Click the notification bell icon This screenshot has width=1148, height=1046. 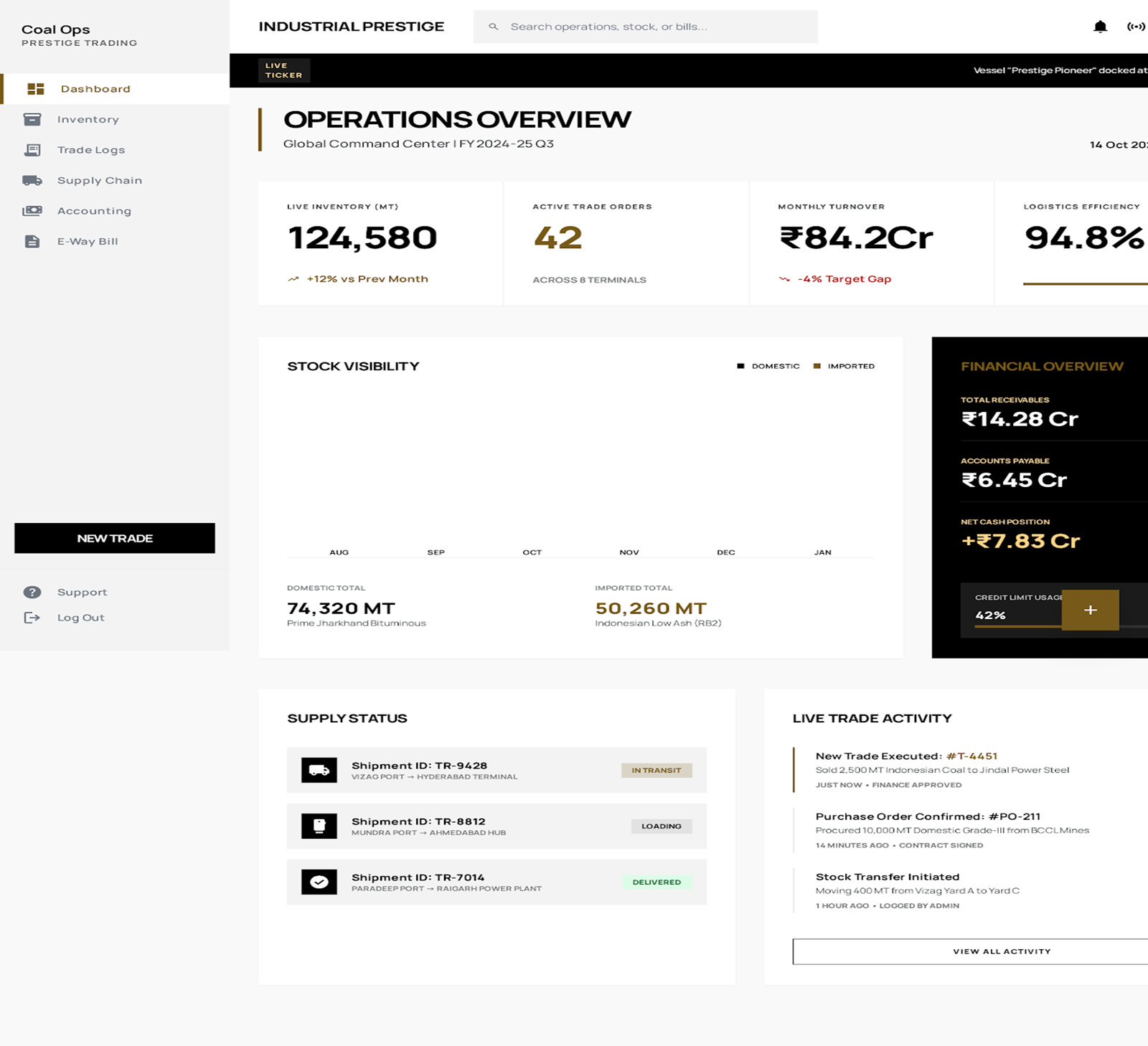[1098, 25]
